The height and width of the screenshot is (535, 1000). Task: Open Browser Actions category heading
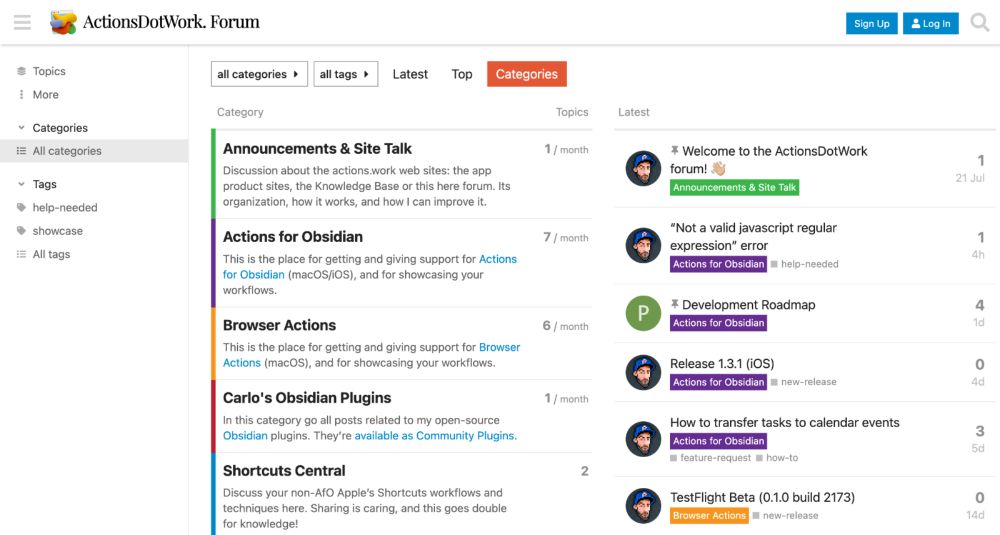pyautogui.click(x=279, y=325)
